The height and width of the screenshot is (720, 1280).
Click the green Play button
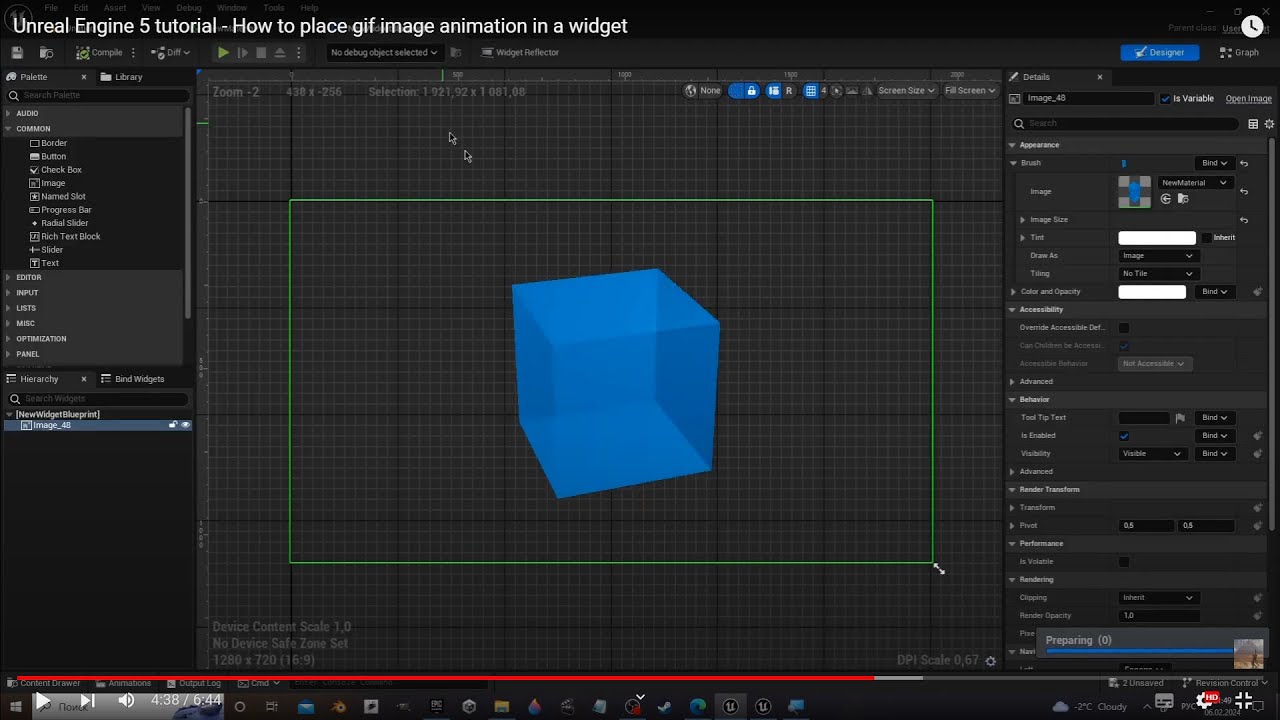tap(223, 52)
